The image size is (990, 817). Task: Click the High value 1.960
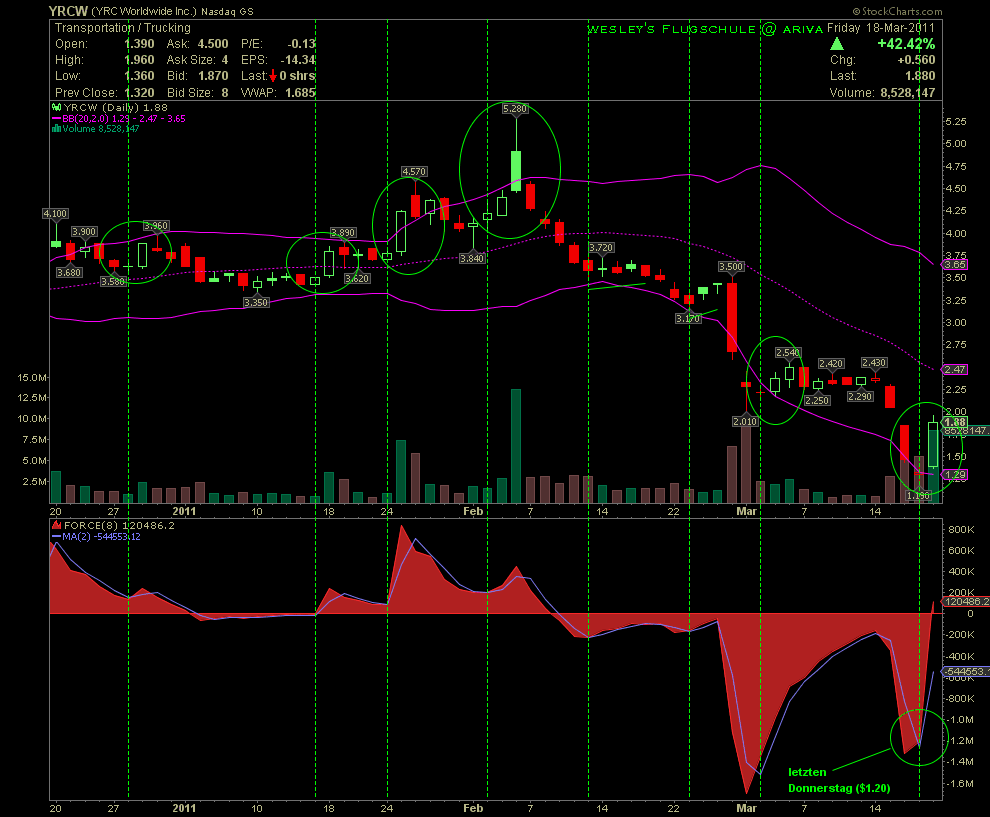(x=139, y=60)
